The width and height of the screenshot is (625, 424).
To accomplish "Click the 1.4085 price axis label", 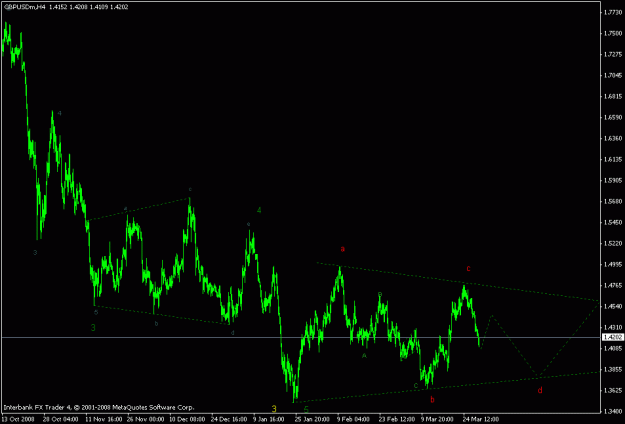I will [612, 349].
